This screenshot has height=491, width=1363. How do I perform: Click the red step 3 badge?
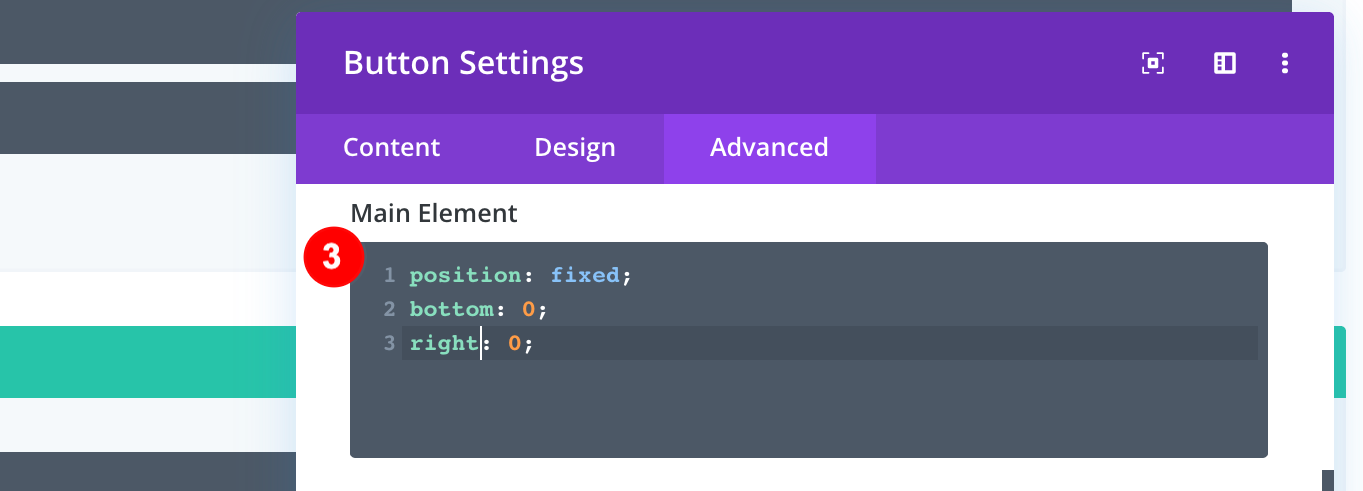(331, 257)
